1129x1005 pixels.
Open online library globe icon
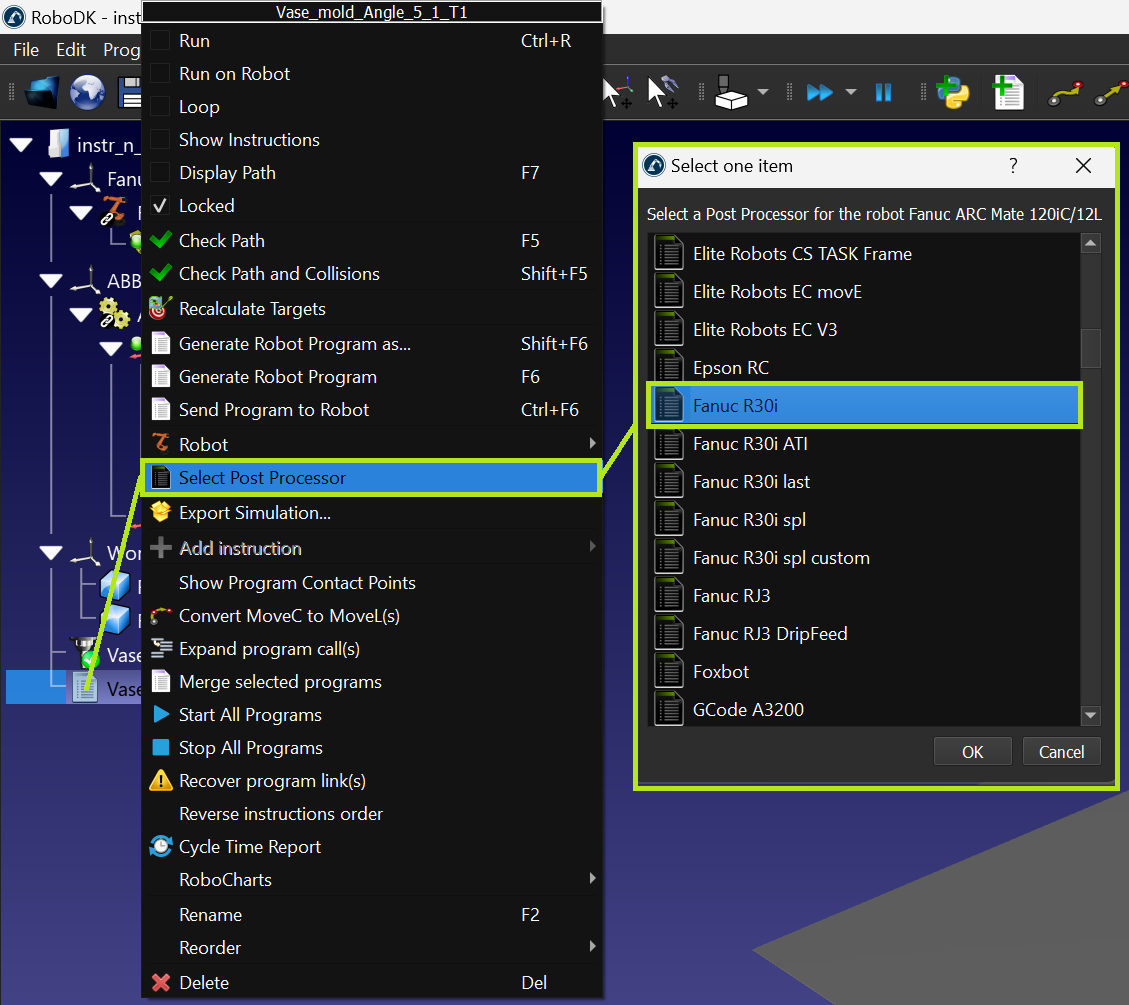coord(87,93)
